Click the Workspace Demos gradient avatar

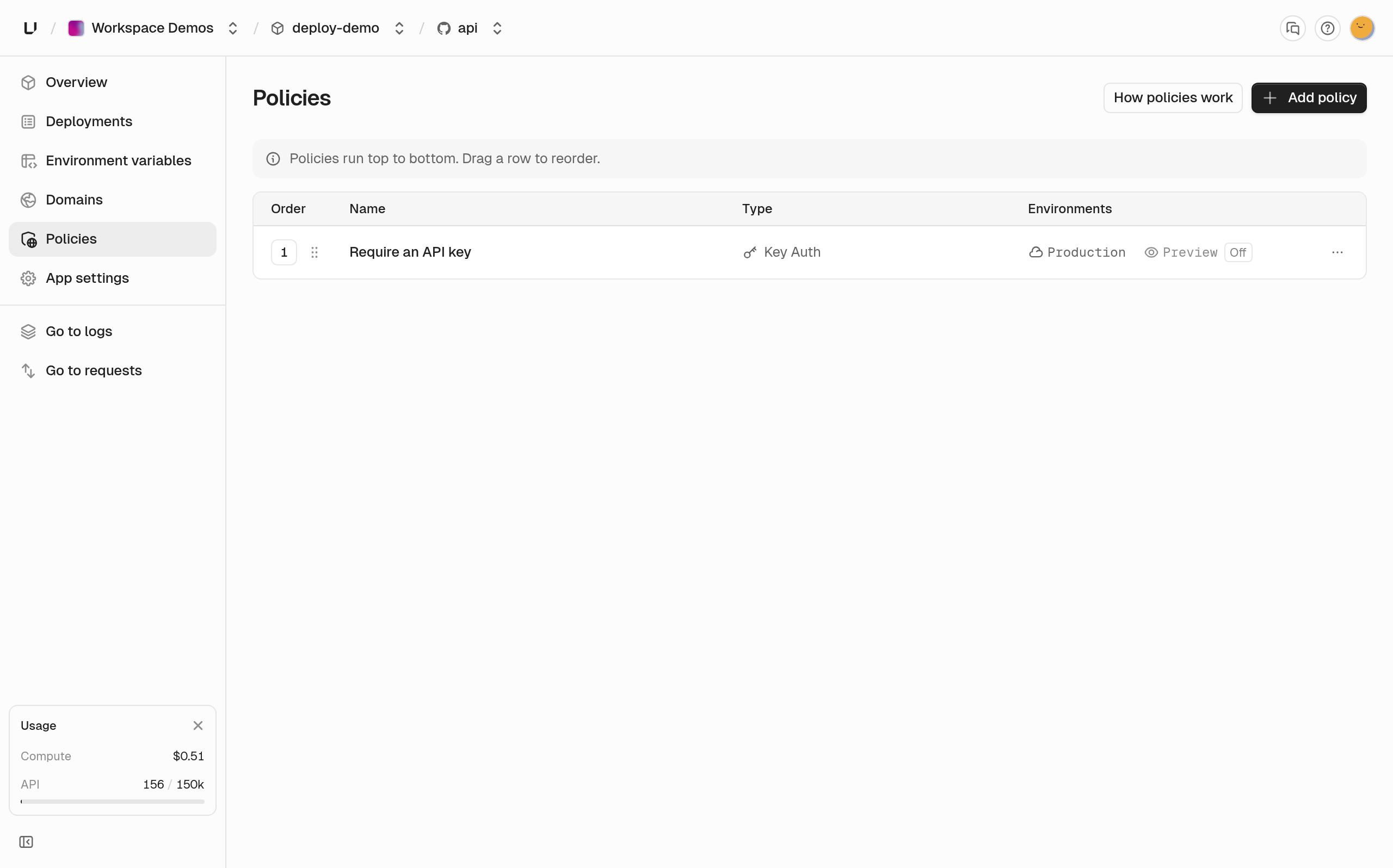76,28
